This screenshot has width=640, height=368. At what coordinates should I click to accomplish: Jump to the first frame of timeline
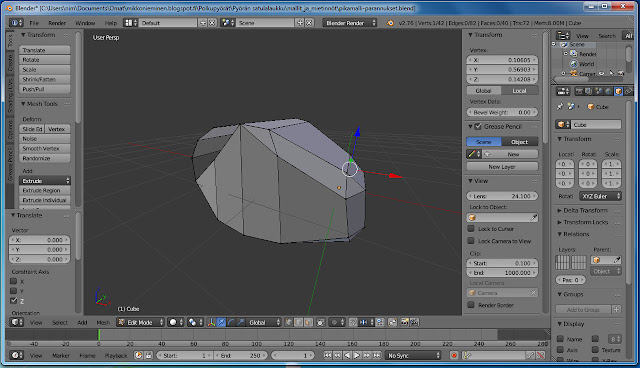pyautogui.click(x=328, y=355)
